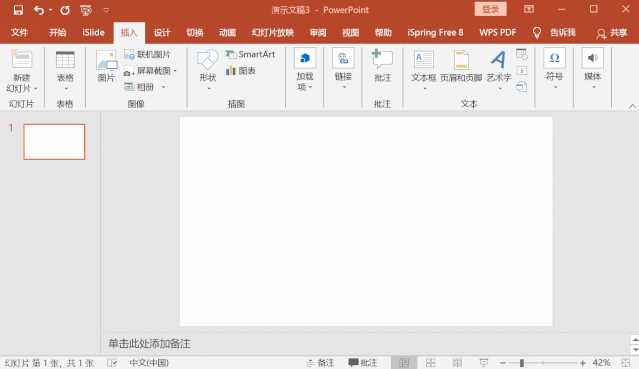639x369 pixels.
Task: Insert a SmartArt graphic
Action: click(x=251, y=54)
